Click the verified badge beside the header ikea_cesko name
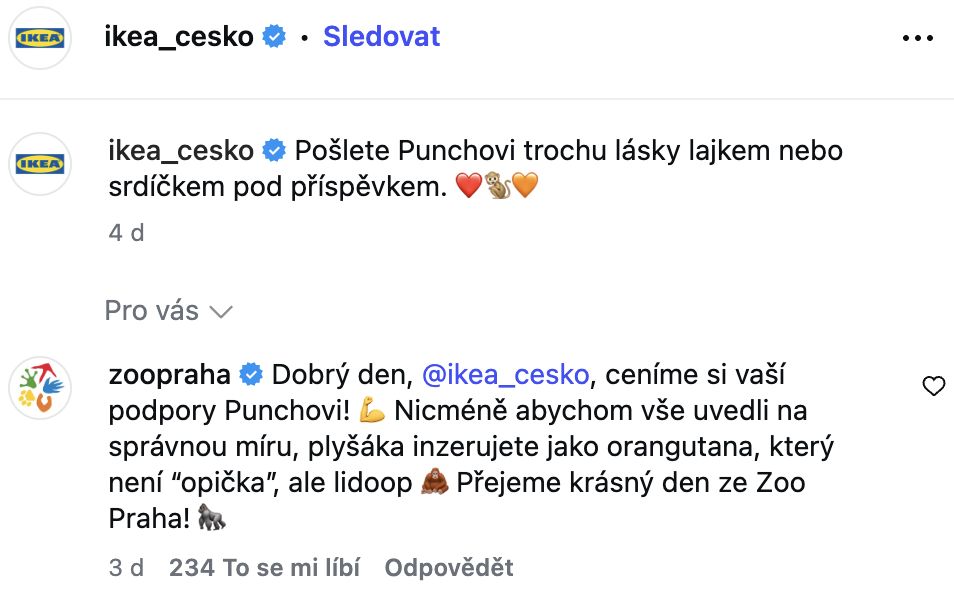 point(274,37)
